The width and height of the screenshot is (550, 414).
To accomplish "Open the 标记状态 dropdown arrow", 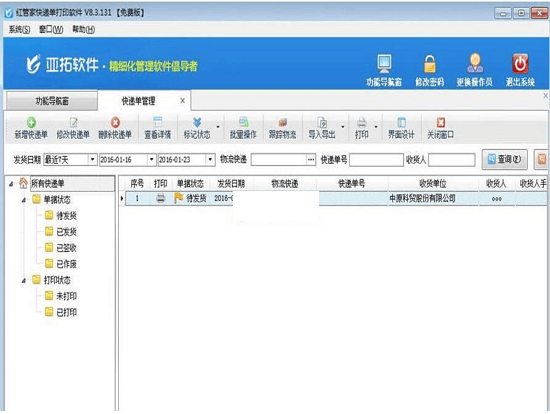I will pyautogui.click(x=218, y=127).
